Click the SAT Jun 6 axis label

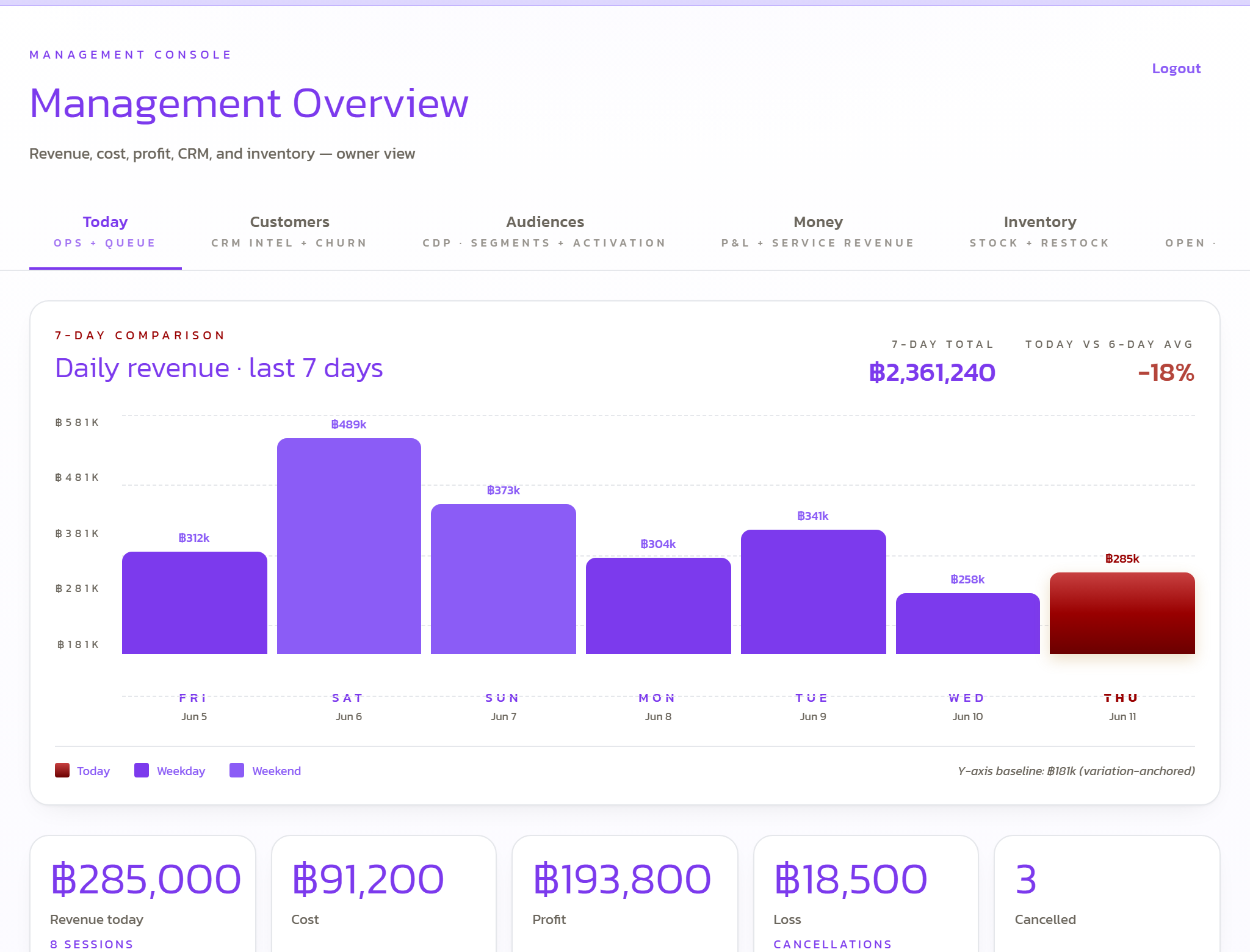349,707
